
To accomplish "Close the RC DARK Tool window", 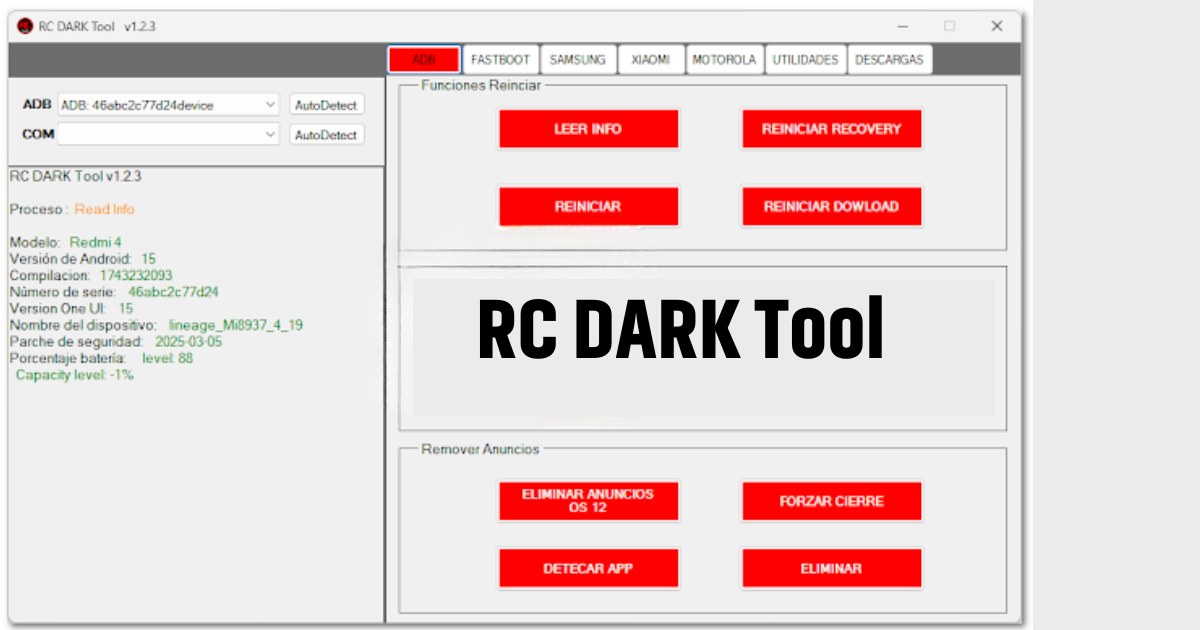I will pos(997,26).
